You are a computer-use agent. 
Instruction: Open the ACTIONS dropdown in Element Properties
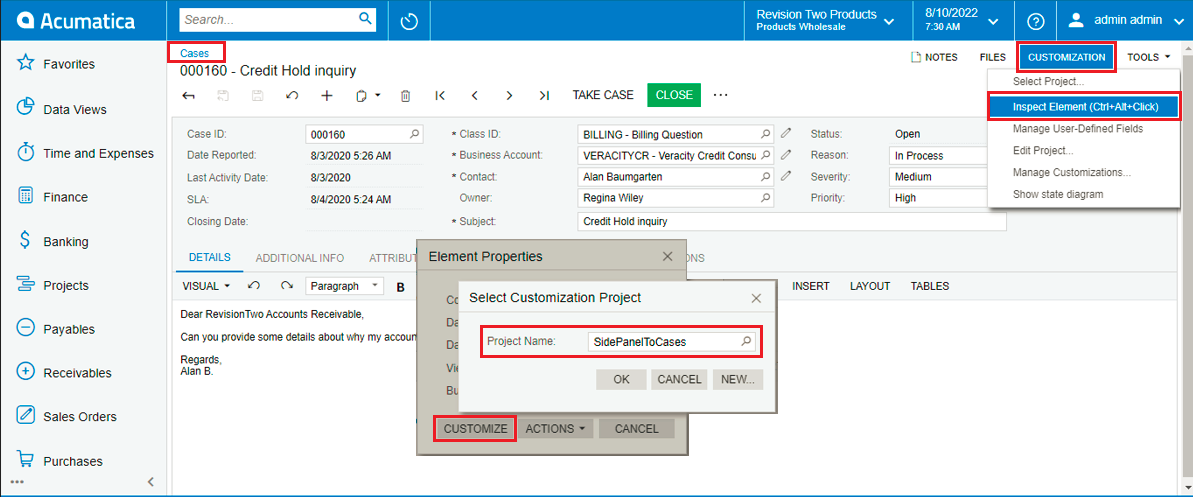[x=555, y=429]
